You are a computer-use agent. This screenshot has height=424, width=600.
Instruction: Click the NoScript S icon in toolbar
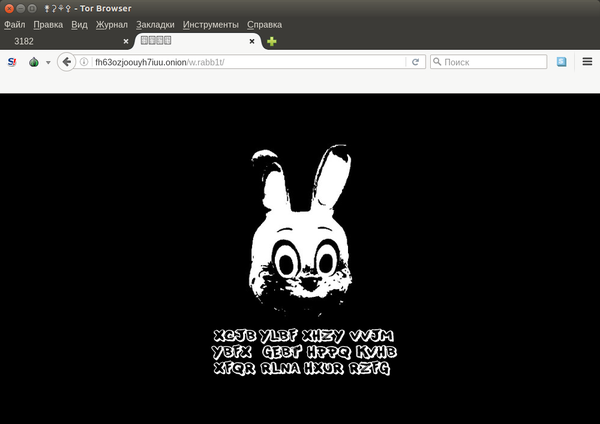pos(13,62)
